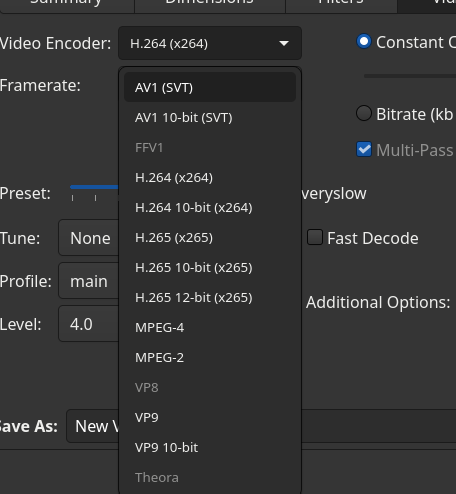Select H.265 (x265) encoder
The height and width of the screenshot is (494, 456).
tap(210, 238)
